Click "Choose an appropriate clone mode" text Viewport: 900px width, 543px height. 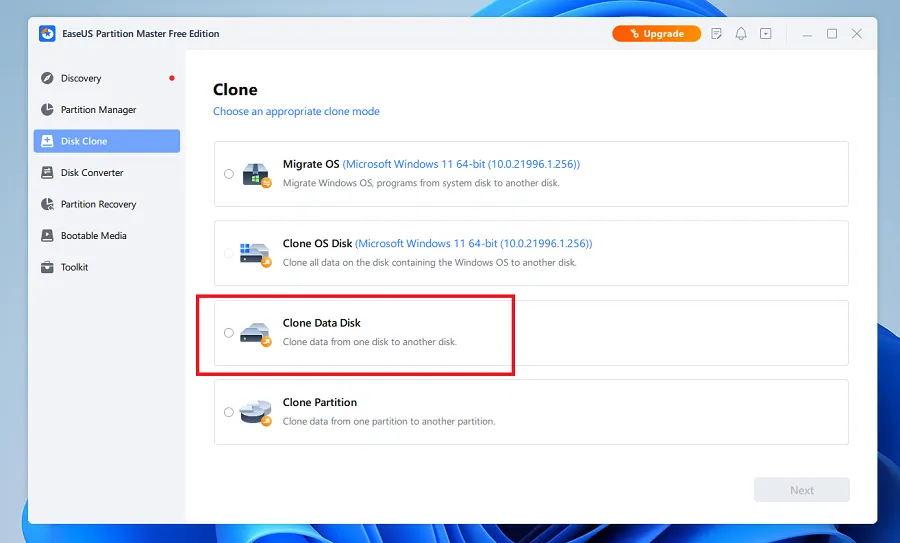296,111
